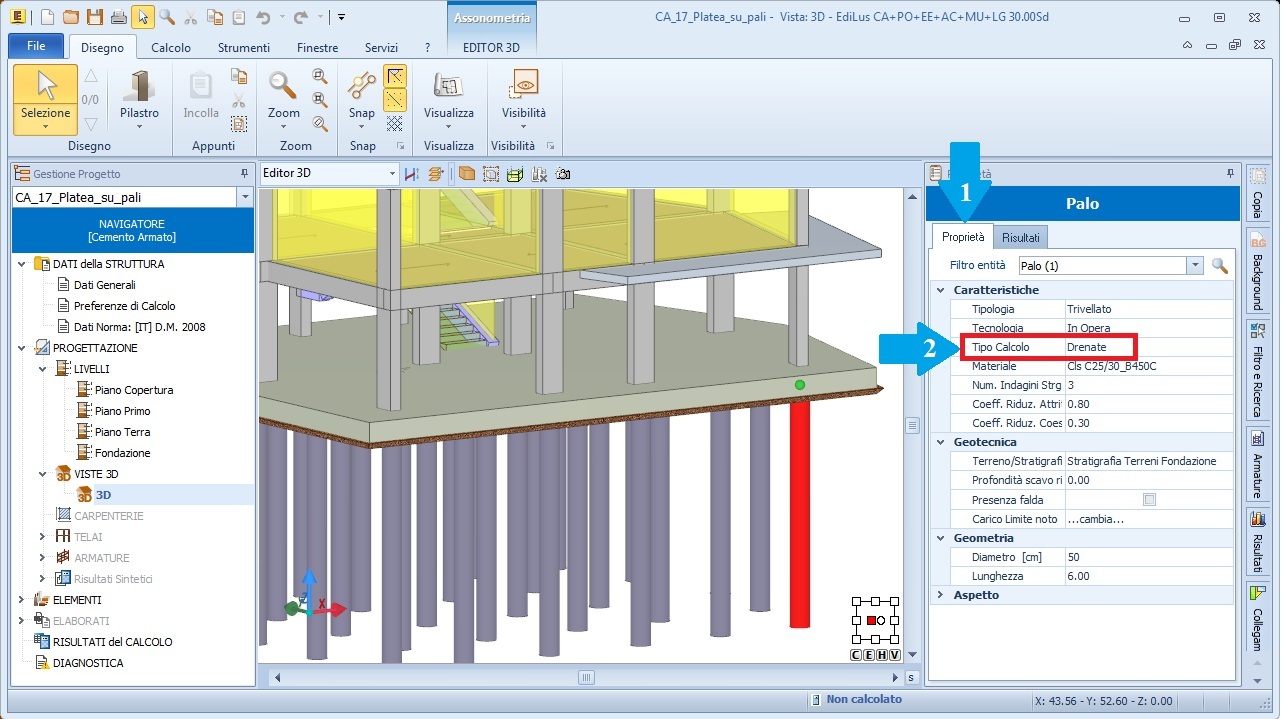Viewport: 1281px width, 719px height.
Task: Open the Filtro e Ricerca side panel
Action: point(1258,370)
